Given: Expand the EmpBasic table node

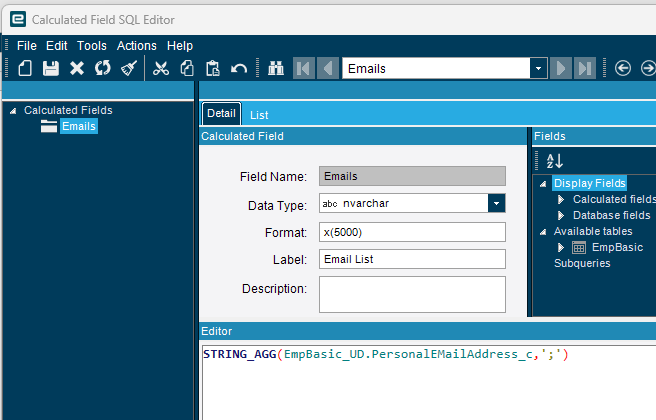Looking at the screenshot, I should (x=561, y=248).
